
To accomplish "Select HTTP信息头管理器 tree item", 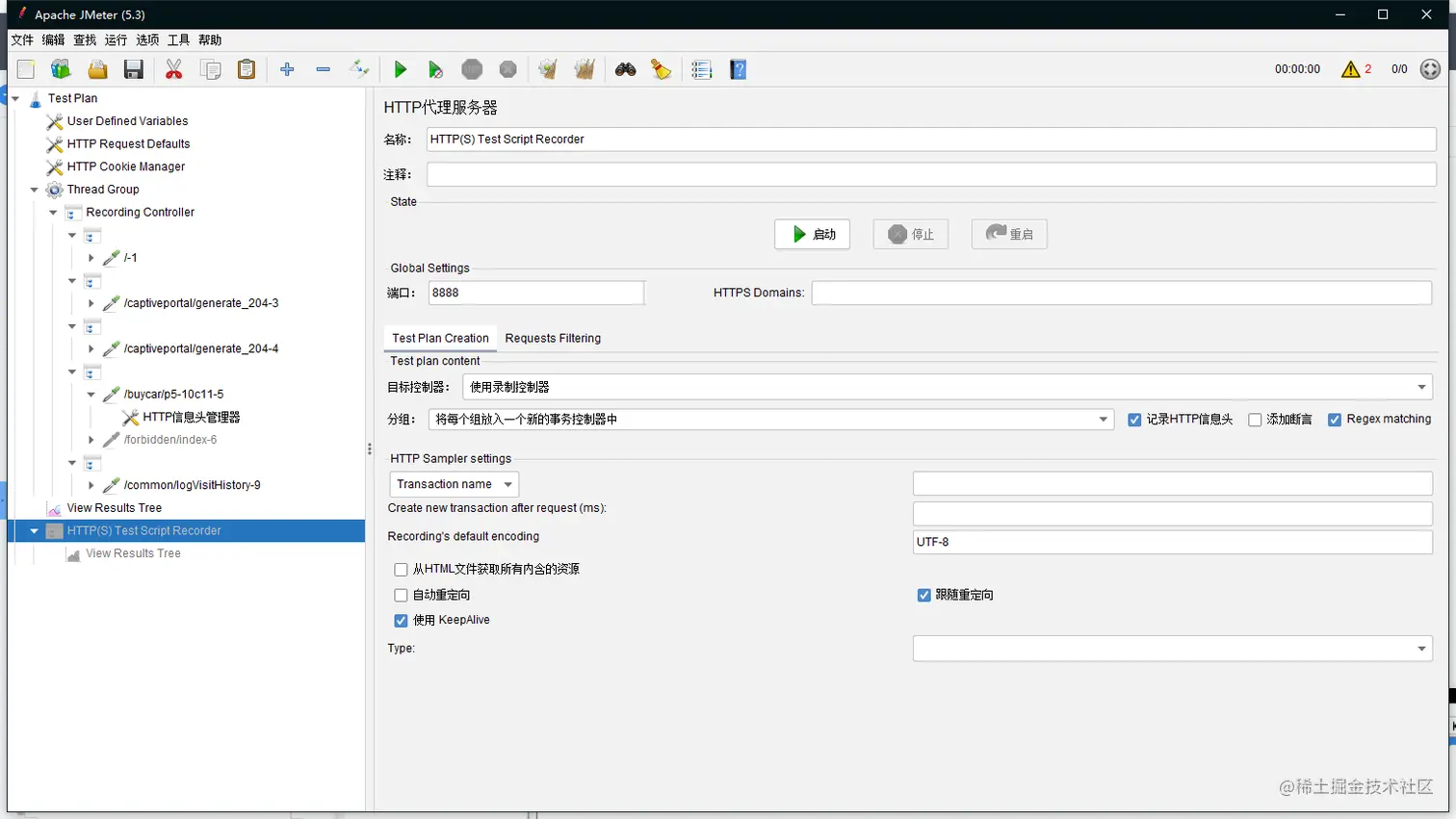I will pyautogui.click(x=192, y=417).
